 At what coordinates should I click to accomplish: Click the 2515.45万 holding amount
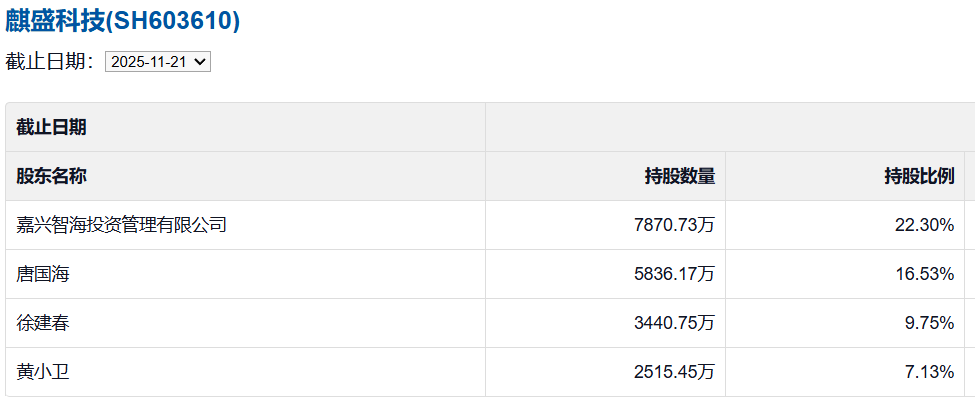coord(674,372)
